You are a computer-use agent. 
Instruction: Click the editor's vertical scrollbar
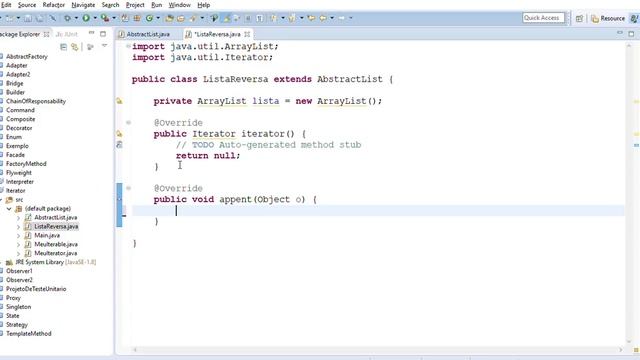click(629, 192)
